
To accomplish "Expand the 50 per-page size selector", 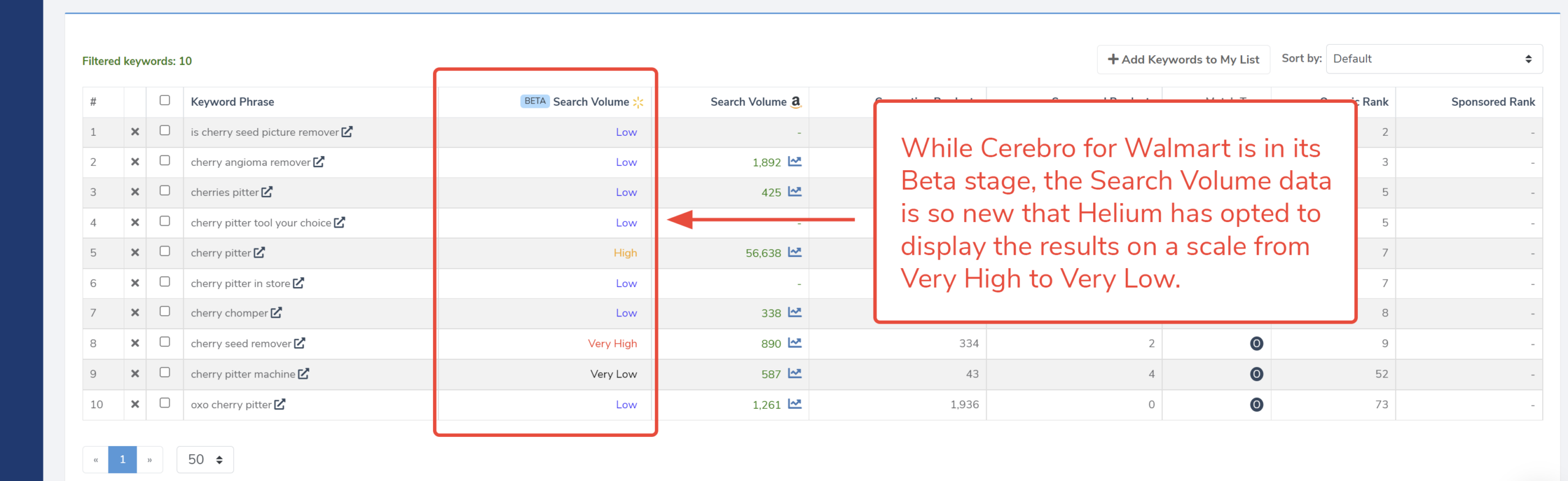I will (x=205, y=460).
